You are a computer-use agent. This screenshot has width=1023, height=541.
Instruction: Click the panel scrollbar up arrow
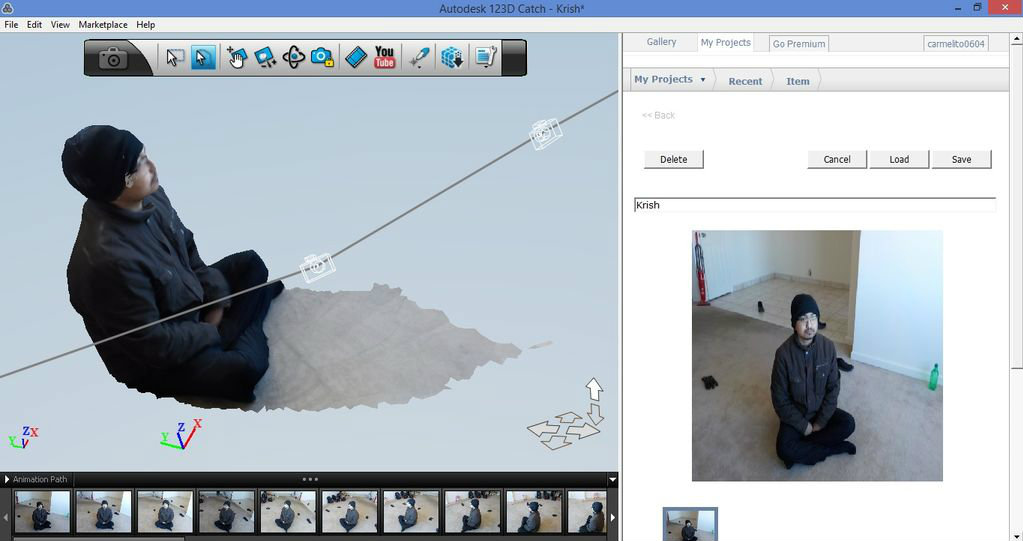tap(1016, 39)
